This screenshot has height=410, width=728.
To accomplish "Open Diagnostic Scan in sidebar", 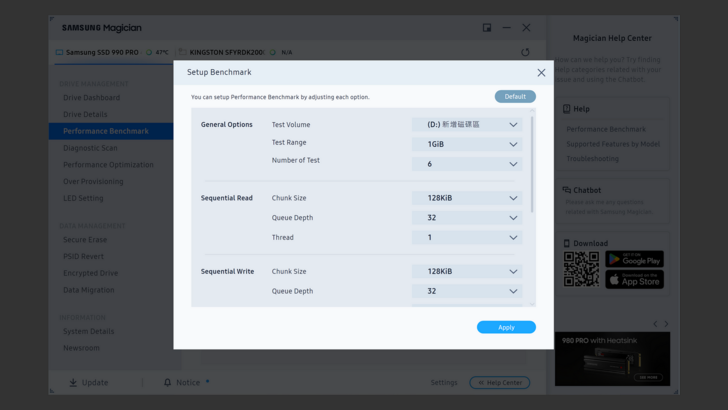I will pos(90,148).
